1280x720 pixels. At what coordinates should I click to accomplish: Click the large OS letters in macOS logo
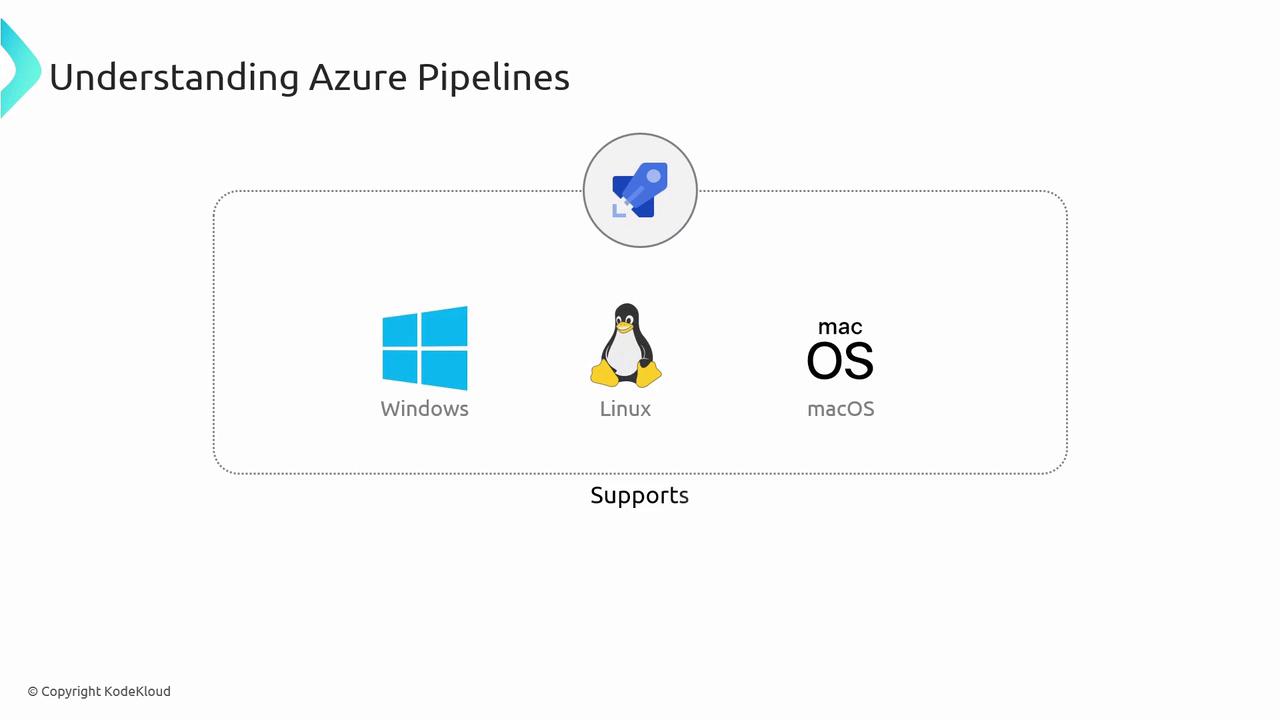pos(840,361)
